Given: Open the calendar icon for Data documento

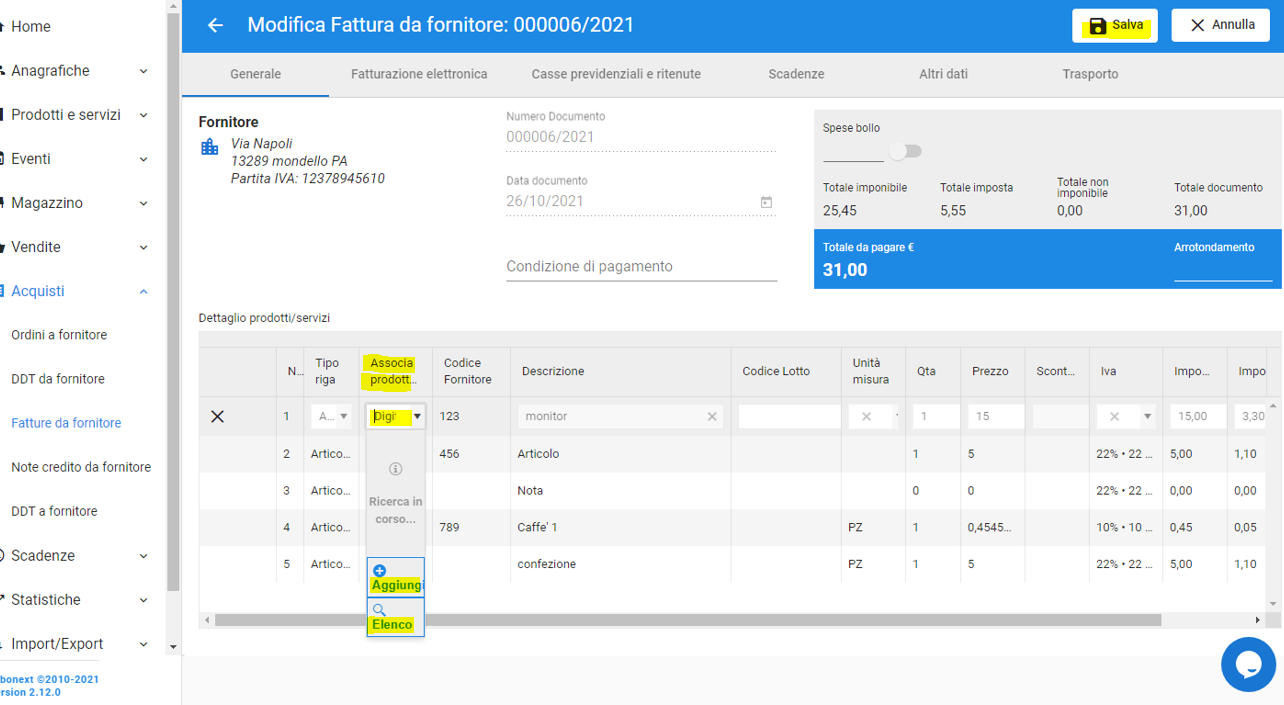Looking at the screenshot, I should tap(766, 201).
